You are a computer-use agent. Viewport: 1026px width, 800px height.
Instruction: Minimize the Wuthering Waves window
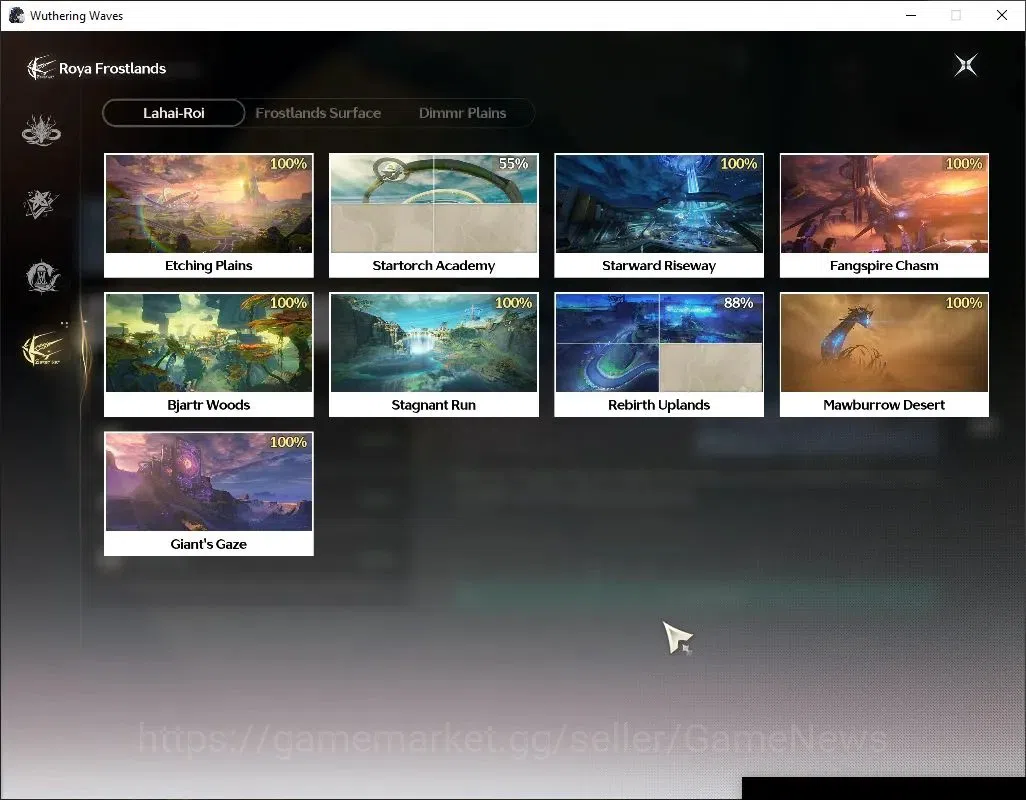[911, 15]
